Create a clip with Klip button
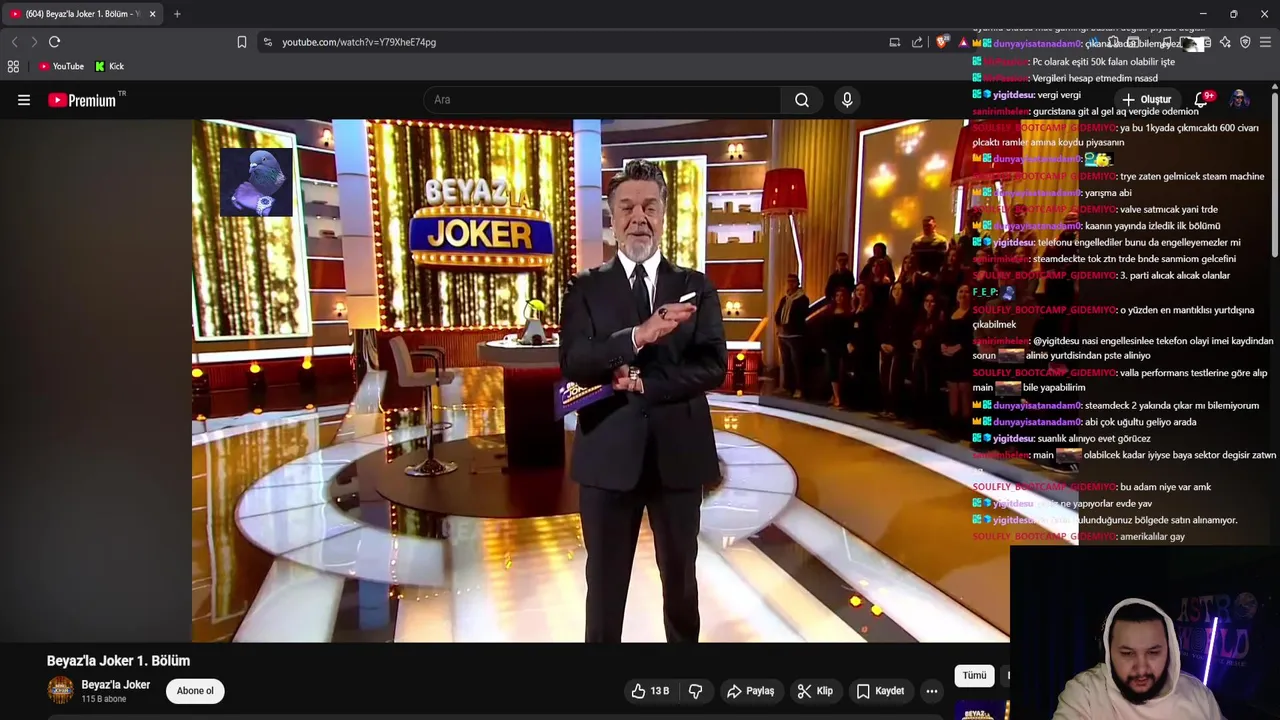 coord(815,691)
